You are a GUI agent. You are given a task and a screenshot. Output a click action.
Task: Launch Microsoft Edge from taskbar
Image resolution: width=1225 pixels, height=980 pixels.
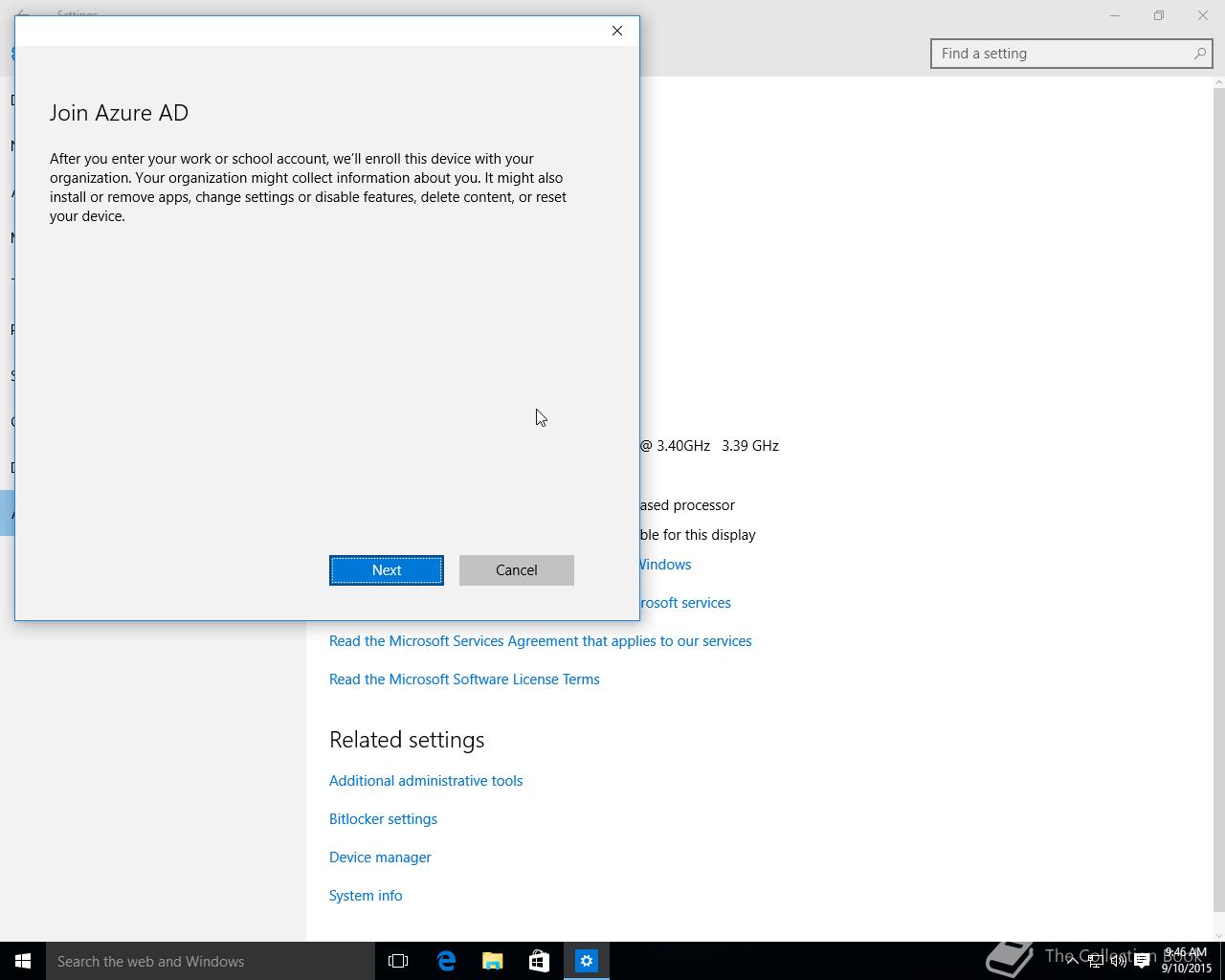446,961
